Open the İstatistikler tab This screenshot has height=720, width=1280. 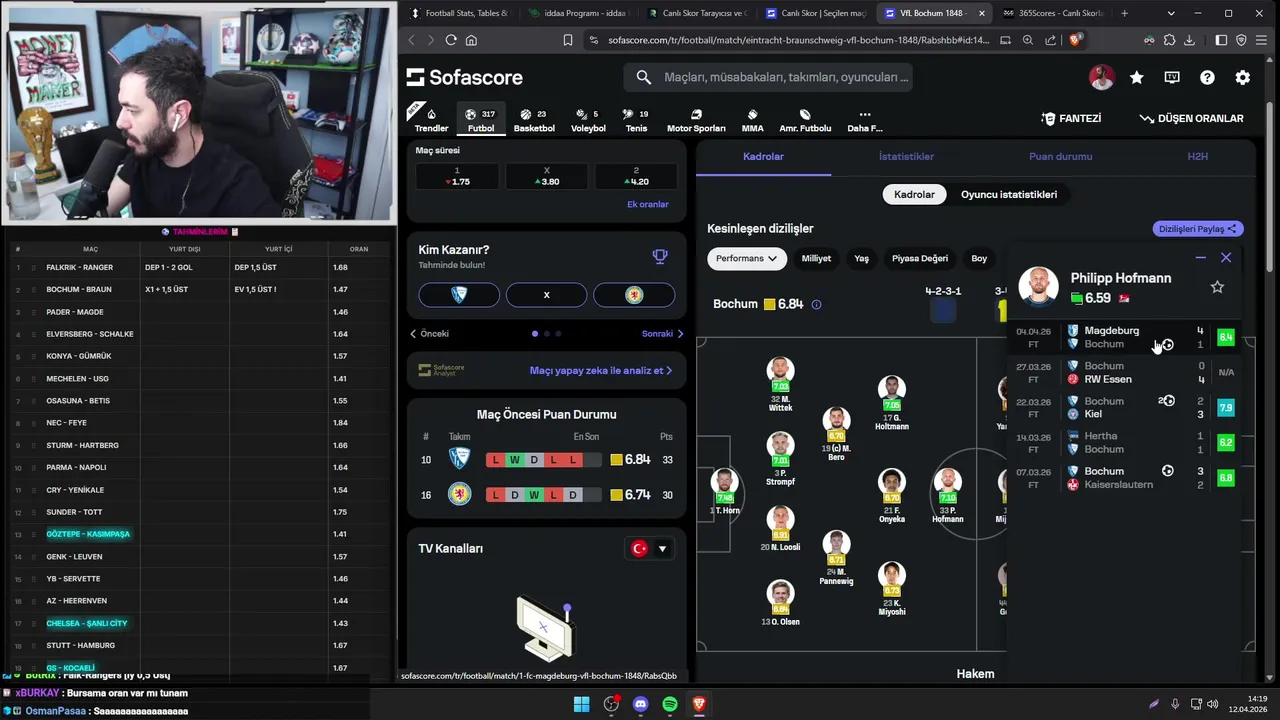coord(906,157)
